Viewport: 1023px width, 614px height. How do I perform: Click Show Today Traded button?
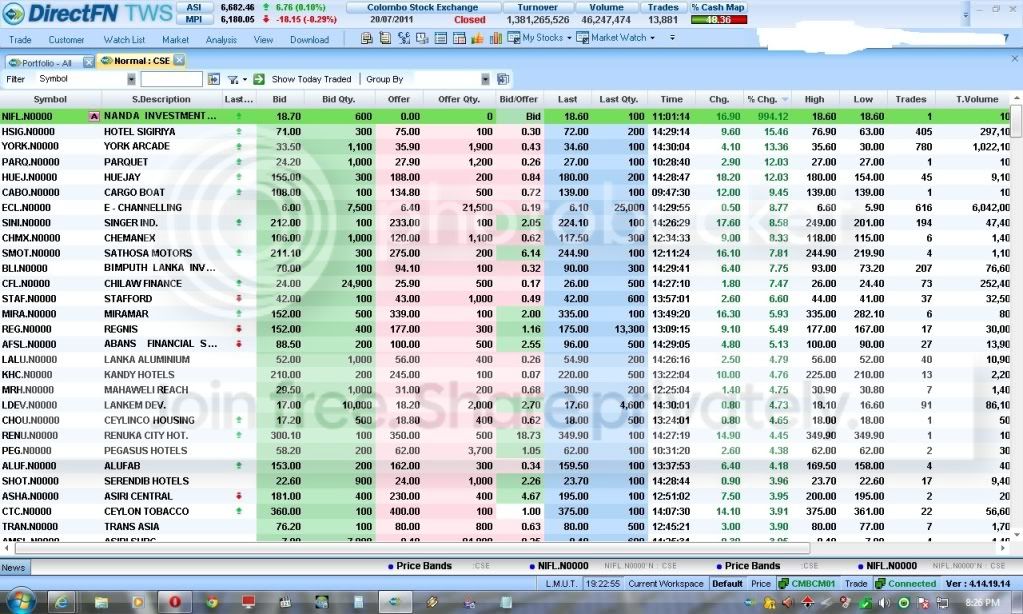pos(311,79)
